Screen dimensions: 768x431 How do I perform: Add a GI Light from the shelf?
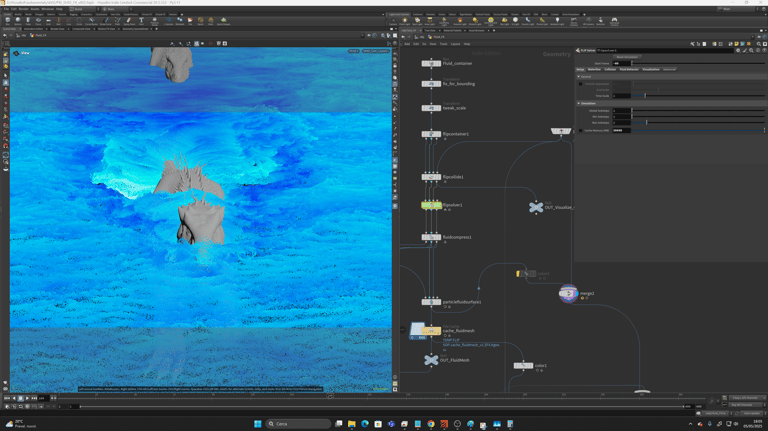pos(515,21)
